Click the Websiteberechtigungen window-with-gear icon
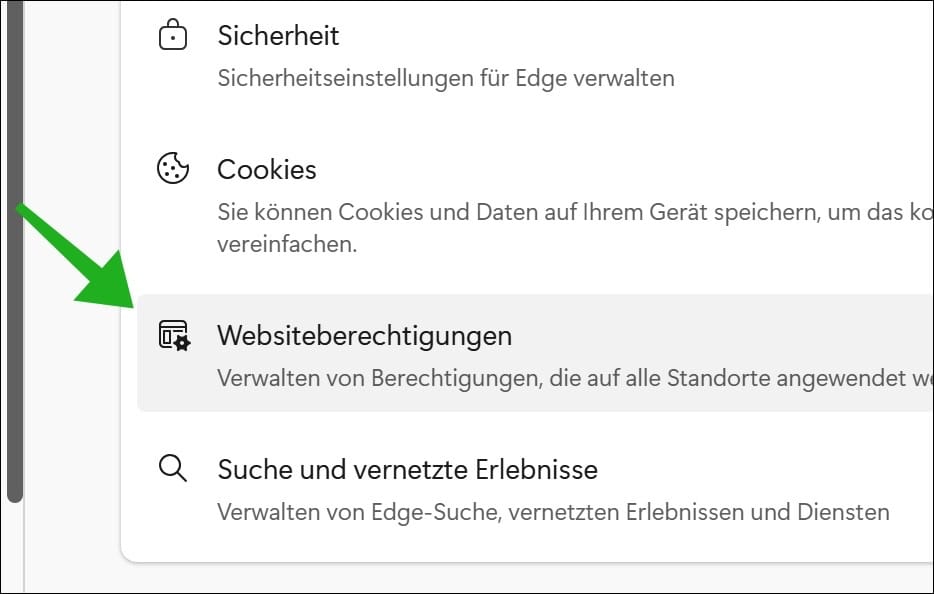 (x=173, y=333)
